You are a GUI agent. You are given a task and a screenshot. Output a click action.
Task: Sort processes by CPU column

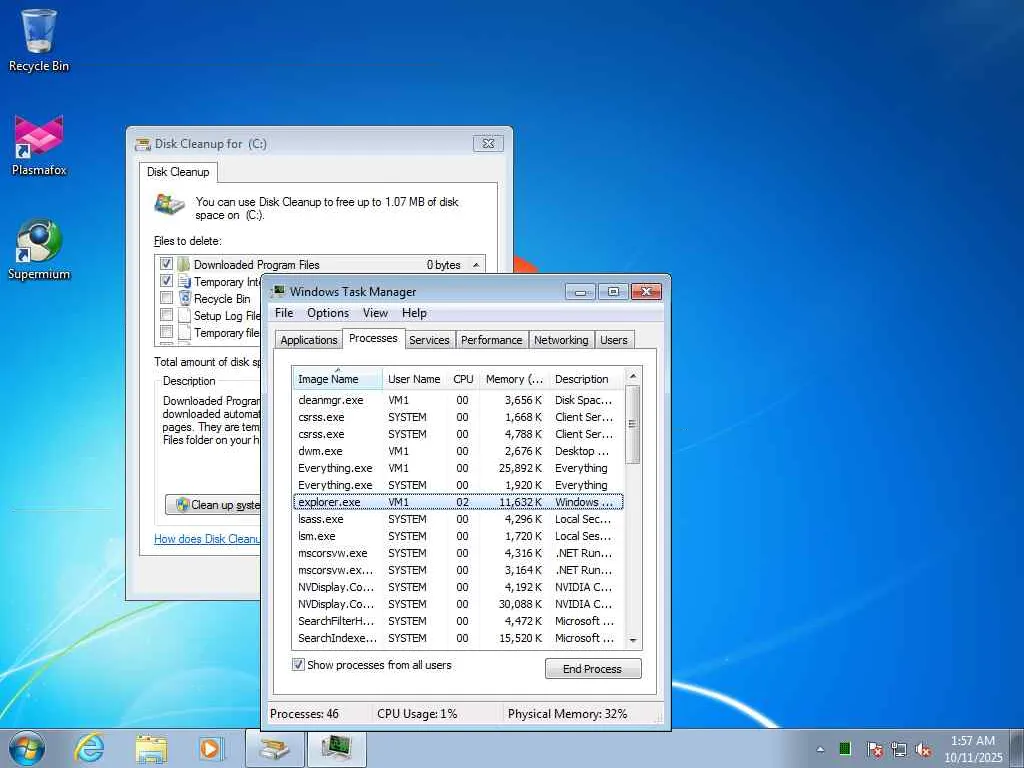pyautogui.click(x=463, y=379)
